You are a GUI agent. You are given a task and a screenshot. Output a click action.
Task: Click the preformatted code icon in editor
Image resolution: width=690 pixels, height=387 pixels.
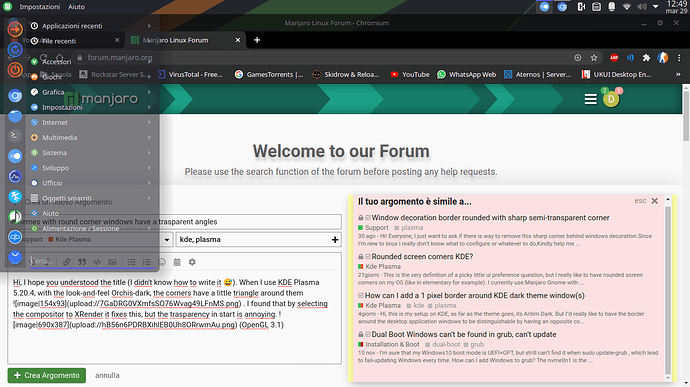pyautogui.click(x=97, y=262)
